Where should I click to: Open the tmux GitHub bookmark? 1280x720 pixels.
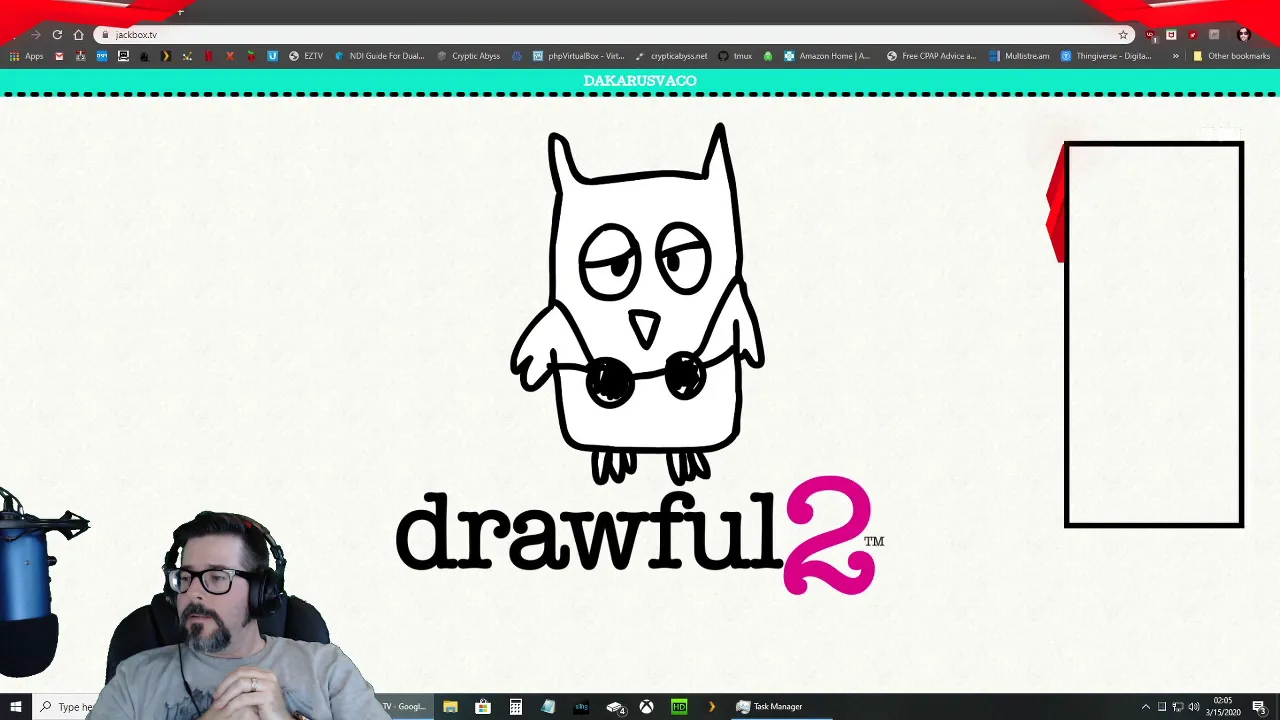[735, 56]
